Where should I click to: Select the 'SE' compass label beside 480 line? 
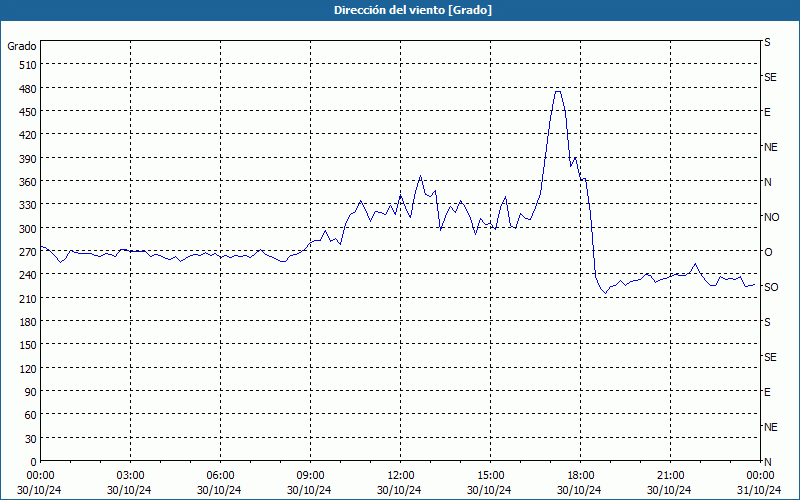point(770,78)
